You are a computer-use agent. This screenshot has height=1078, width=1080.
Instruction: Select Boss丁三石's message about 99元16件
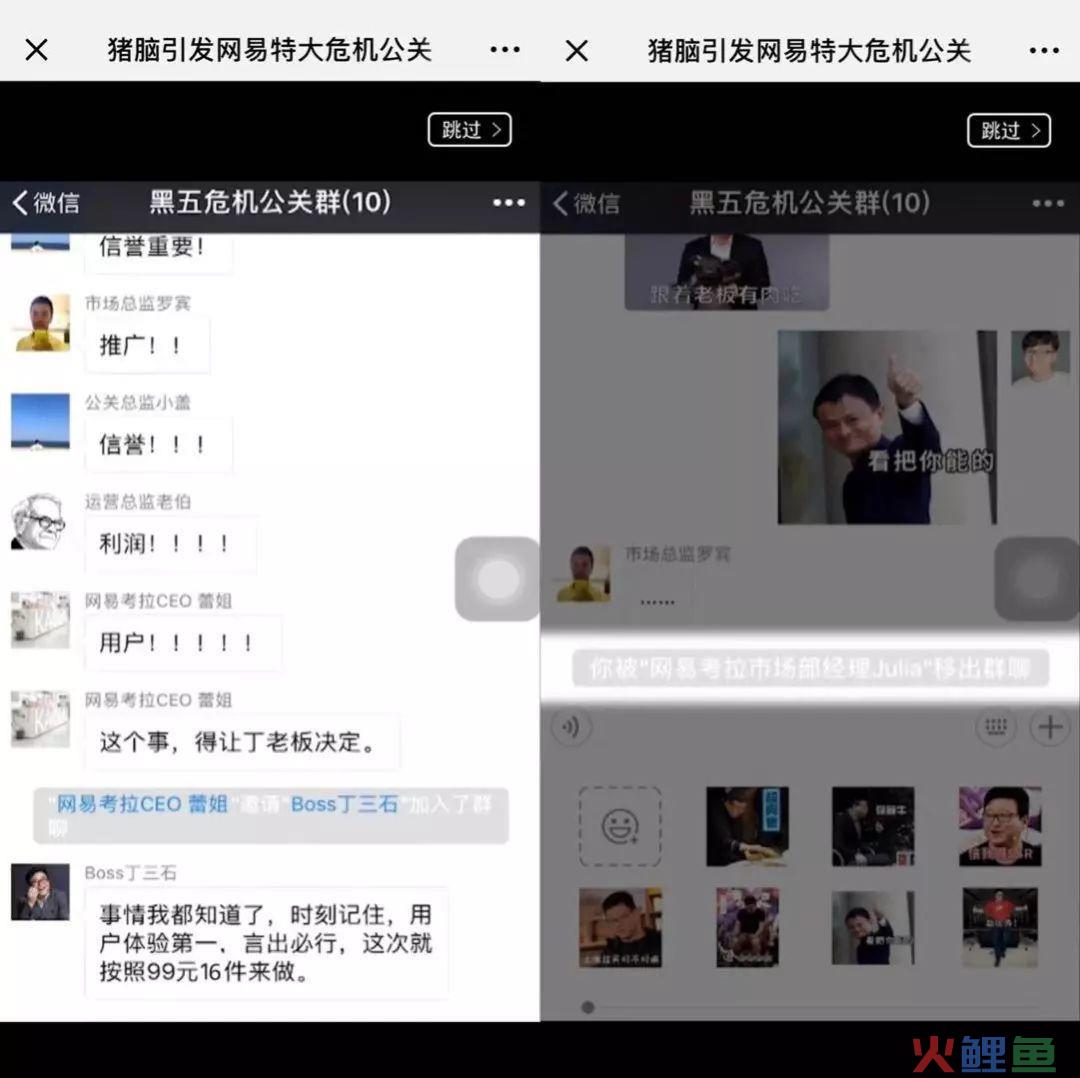[x=267, y=942]
